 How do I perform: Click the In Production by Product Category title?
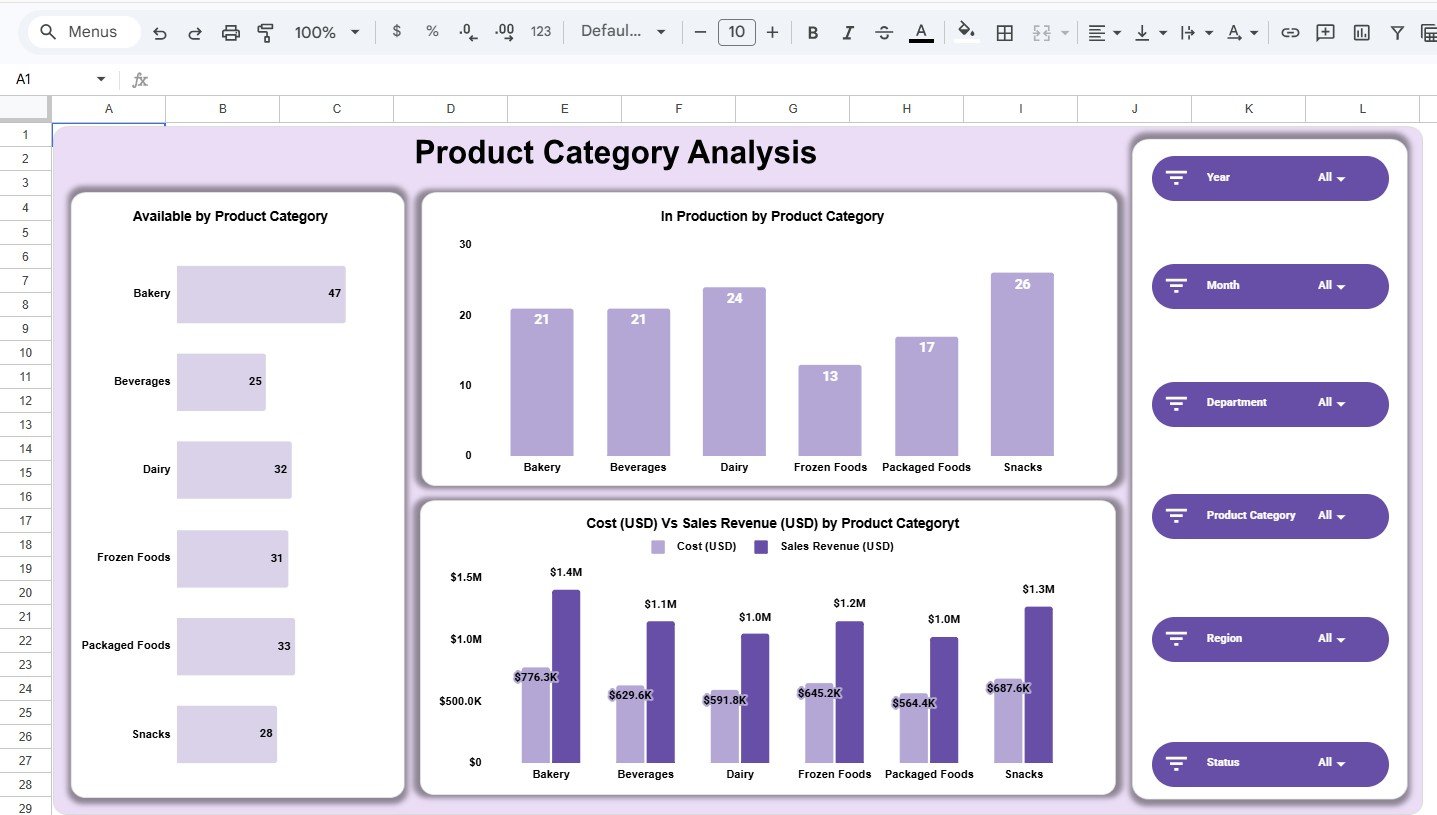tap(772, 216)
